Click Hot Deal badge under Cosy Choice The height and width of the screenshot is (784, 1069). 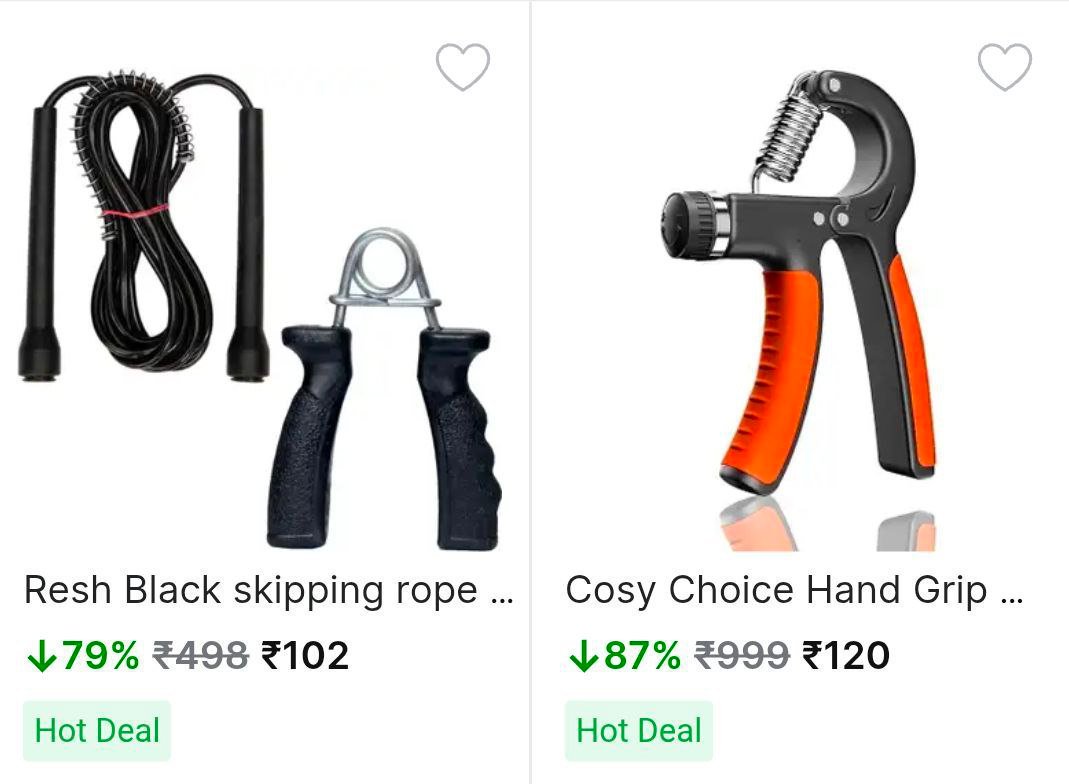639,731
